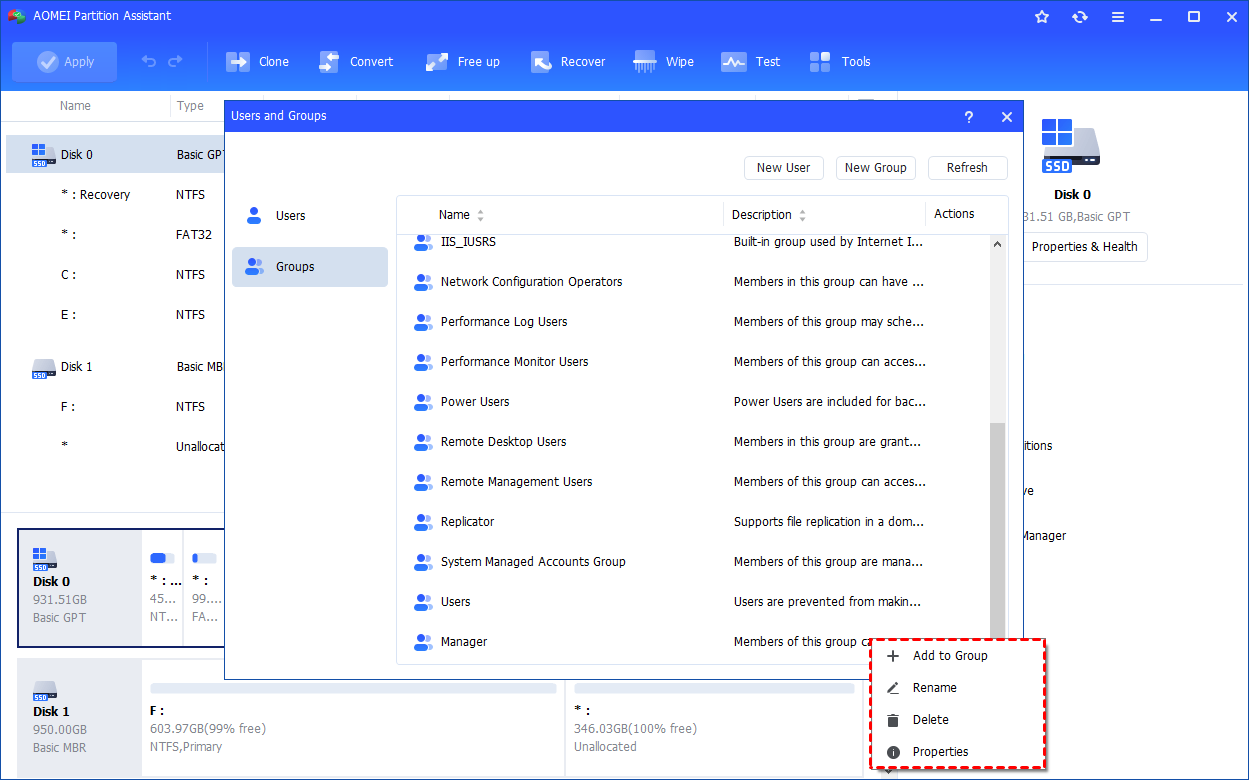Screen dimensions: 1249x780
Task: Click the Disk 1 icon in partition list
Action: pyautogui.click(x=44, y=368)
